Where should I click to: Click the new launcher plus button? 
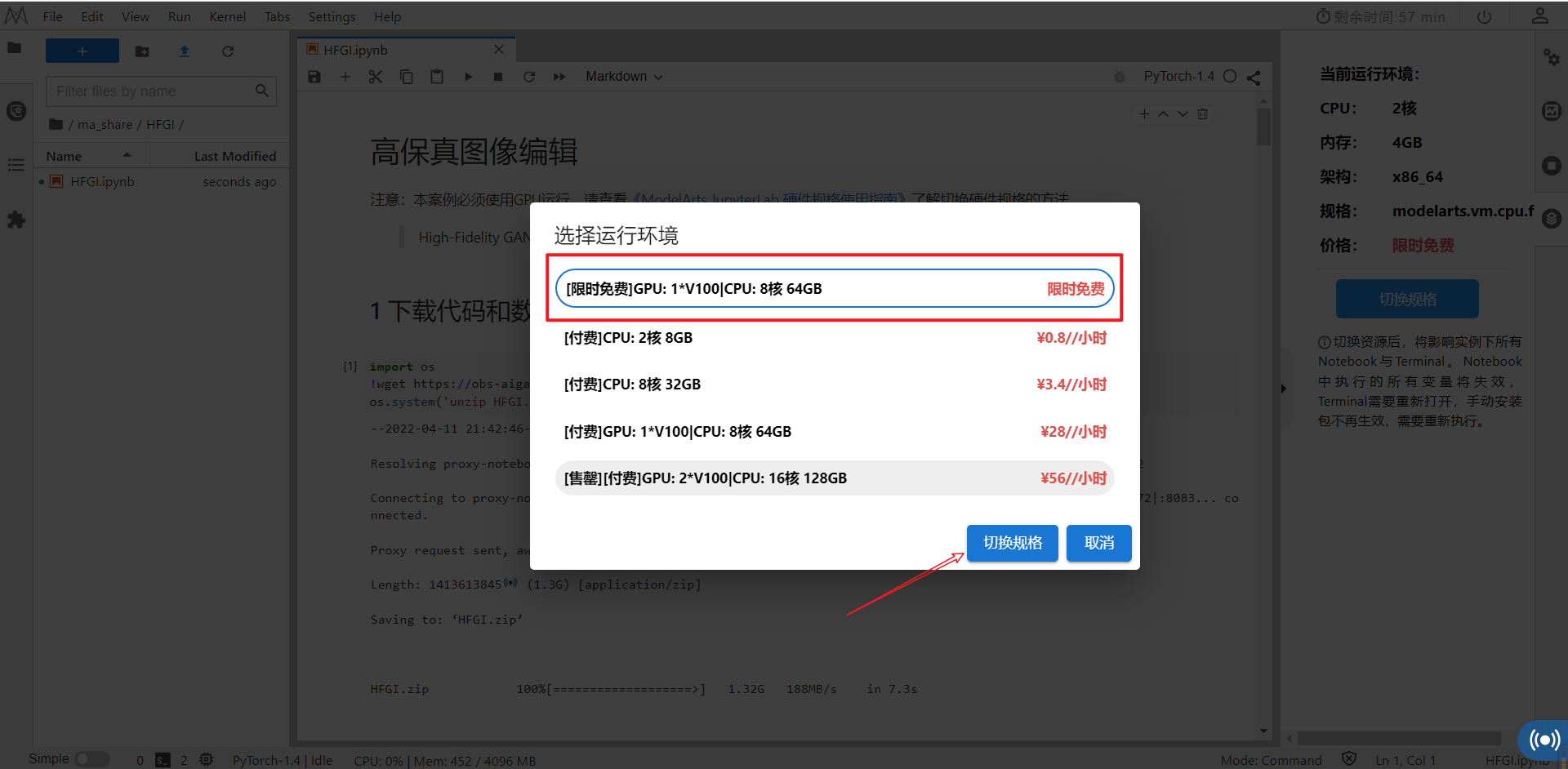[x=82, y=51]
